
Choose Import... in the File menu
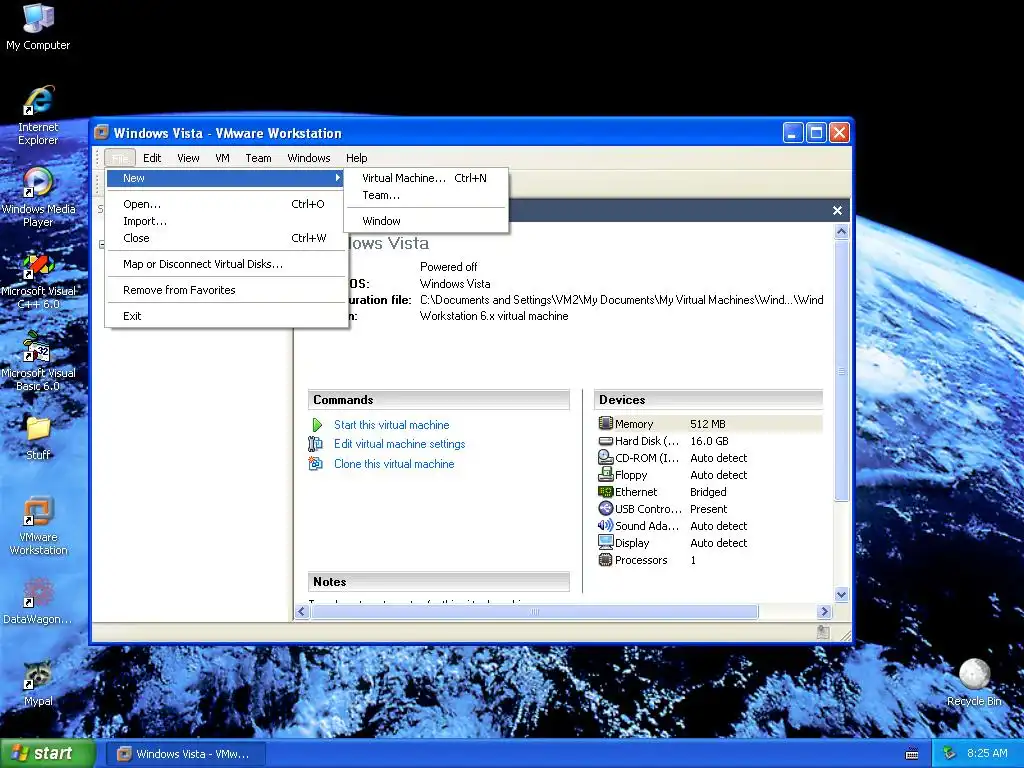[x=226, y=221]
